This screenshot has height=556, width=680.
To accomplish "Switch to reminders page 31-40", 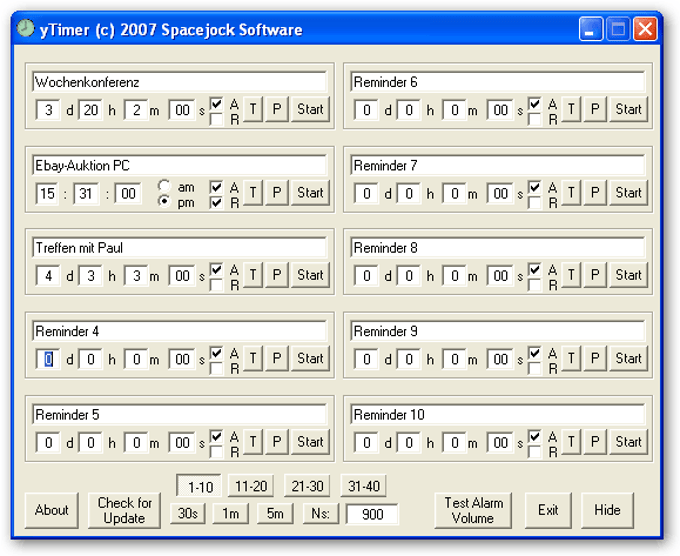I will (363, 486).
